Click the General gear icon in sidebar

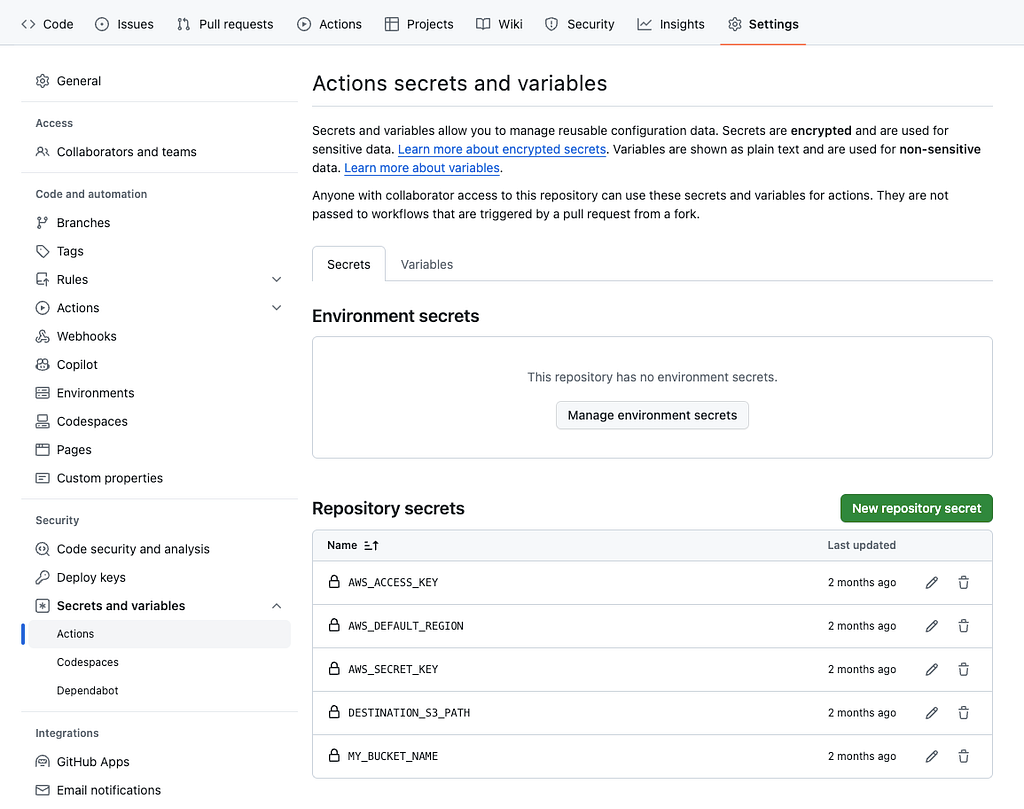click(x=42, y=81)
